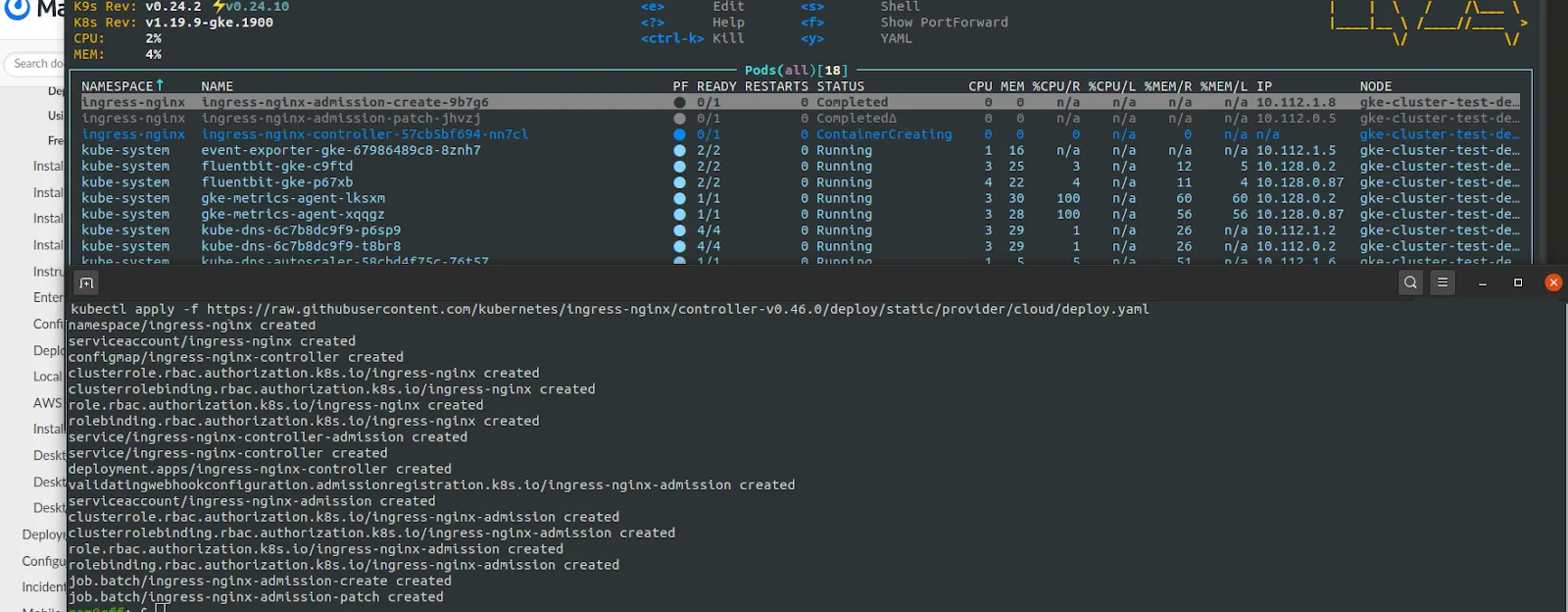Click the browser page logo at top-left
This screenshot has width=1568, height=612.
17,9
